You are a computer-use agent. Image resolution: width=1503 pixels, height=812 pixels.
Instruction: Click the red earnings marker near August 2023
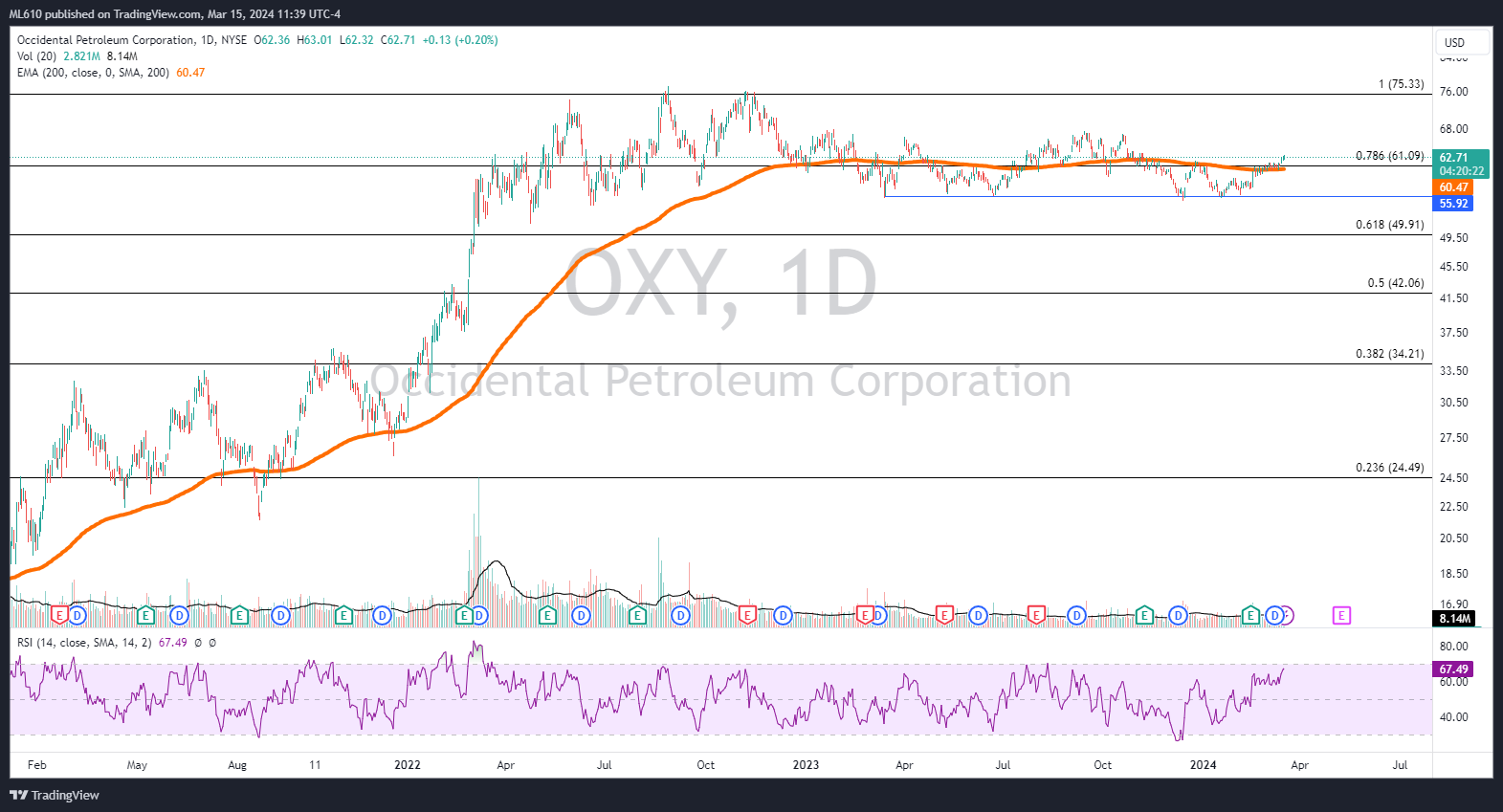(1036, 615)
